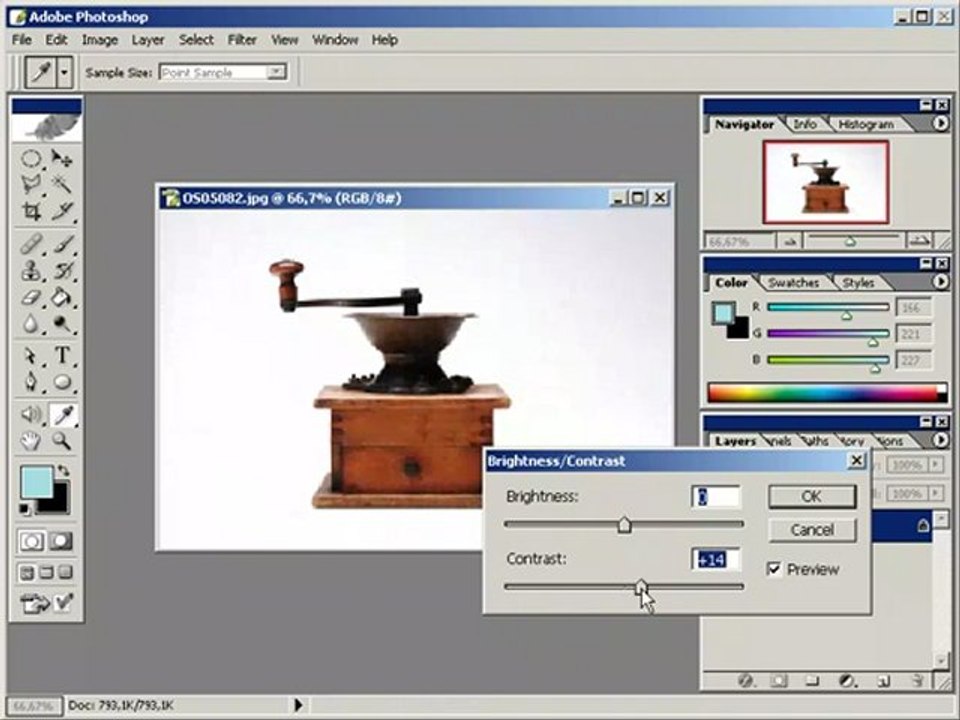This screenshot has height=720, width=960.
Task: Switch to the Histogram tab
Action: pyautogui.click(x=866, y=124)
